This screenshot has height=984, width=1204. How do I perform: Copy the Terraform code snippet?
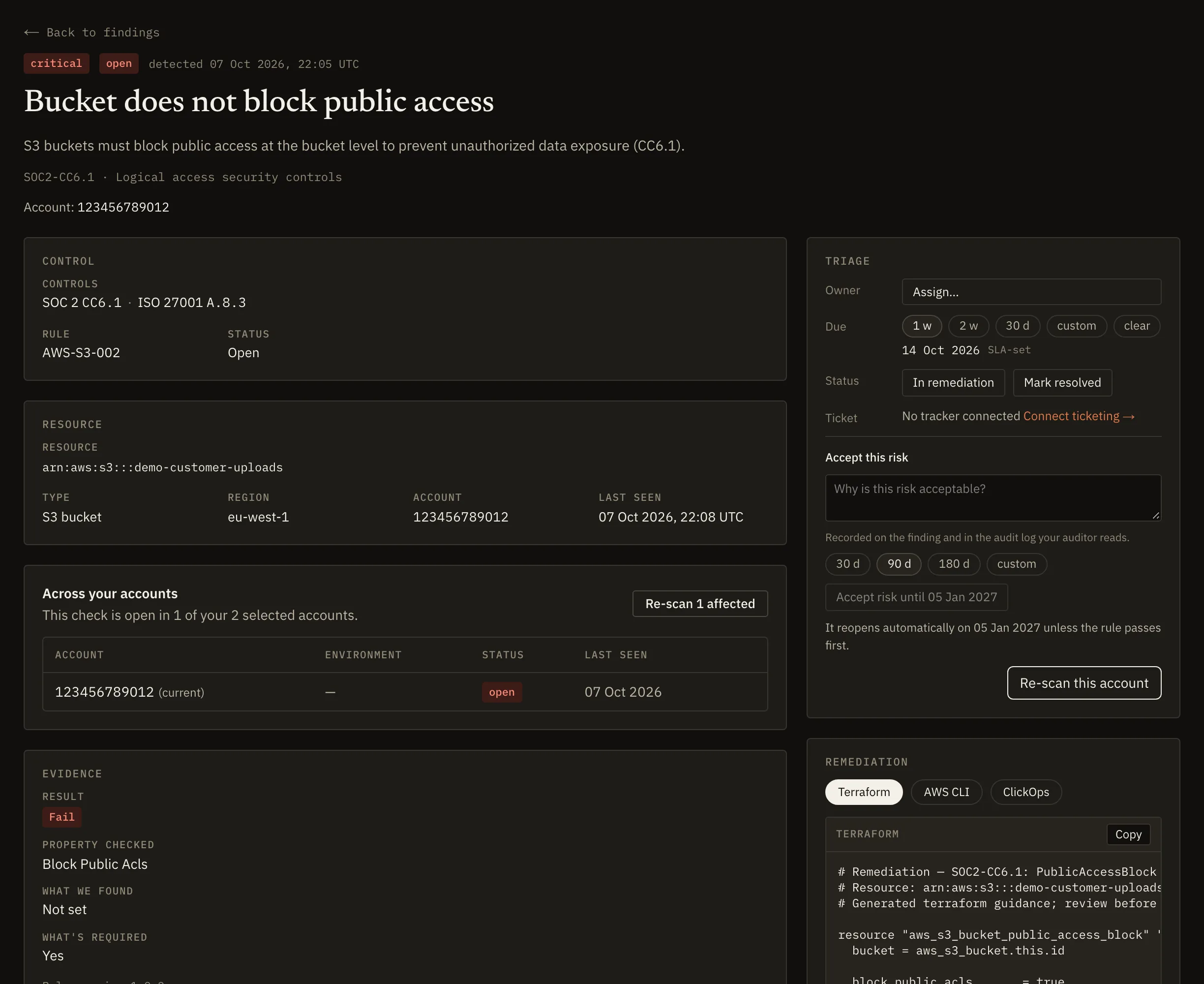[1128, 834]
